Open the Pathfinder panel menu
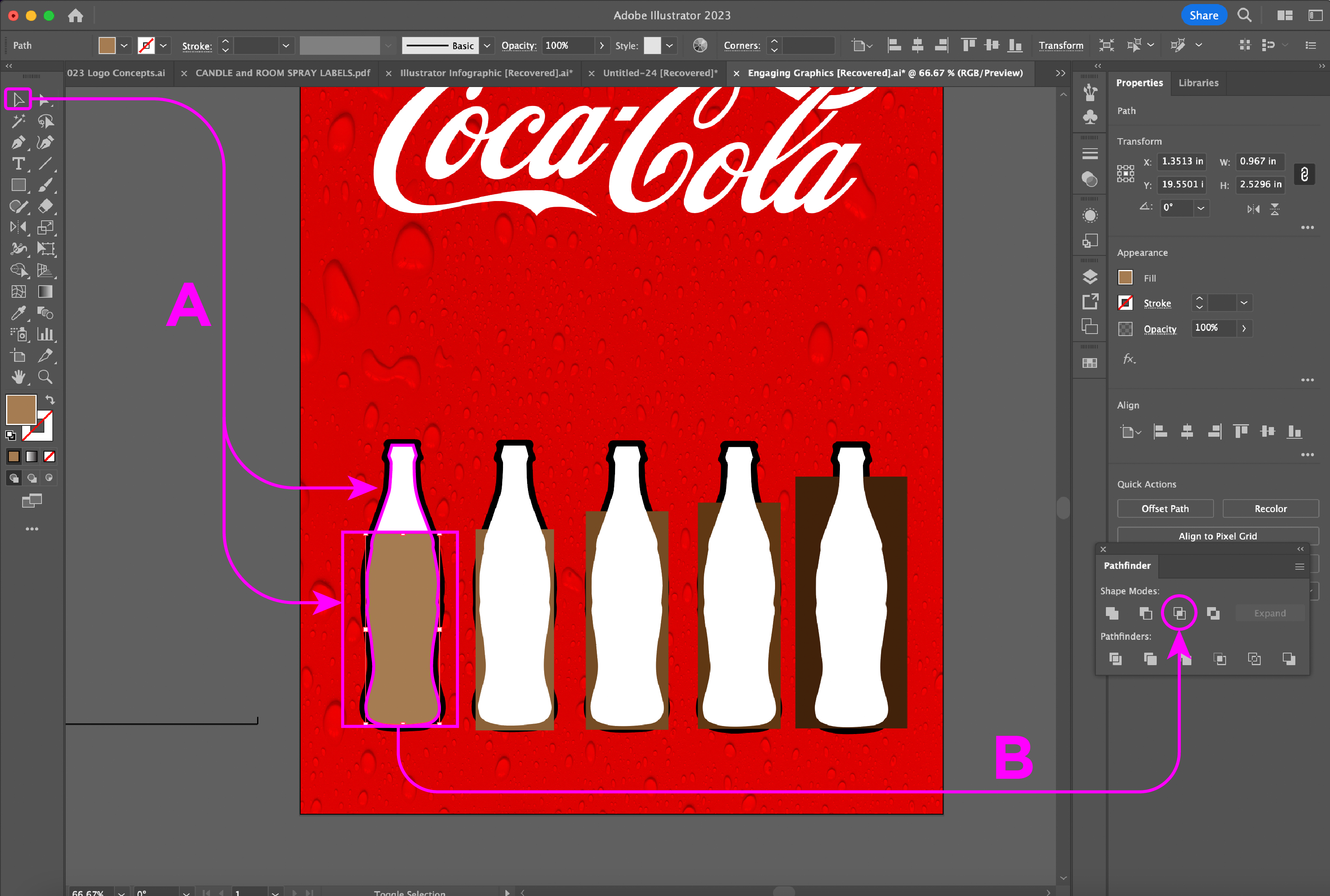The height and width of the screenshot is (896, 1330). point(1299,566)
